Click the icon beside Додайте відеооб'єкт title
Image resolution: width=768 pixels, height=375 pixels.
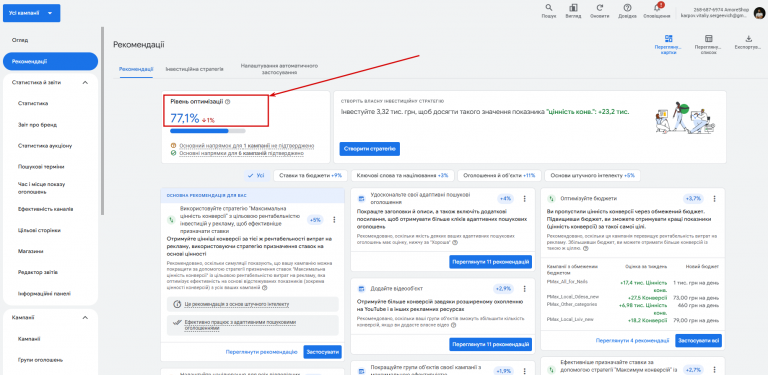361,289
